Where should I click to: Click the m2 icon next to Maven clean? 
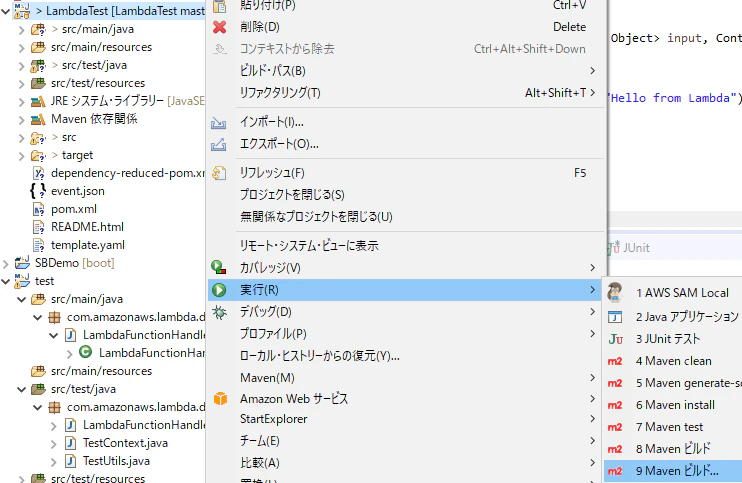[x=615, y=361]
